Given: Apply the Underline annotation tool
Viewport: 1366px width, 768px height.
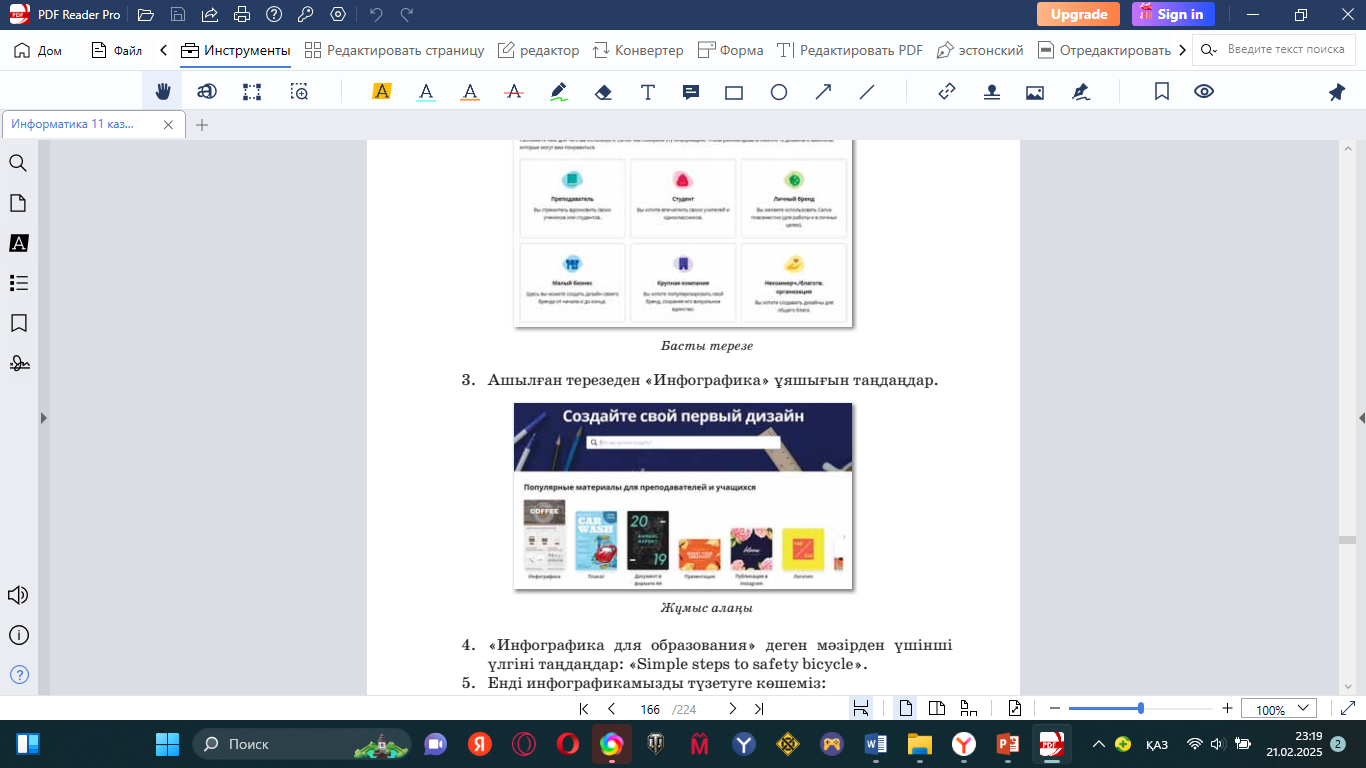Looking at the screenshot, I should (426, 92).
